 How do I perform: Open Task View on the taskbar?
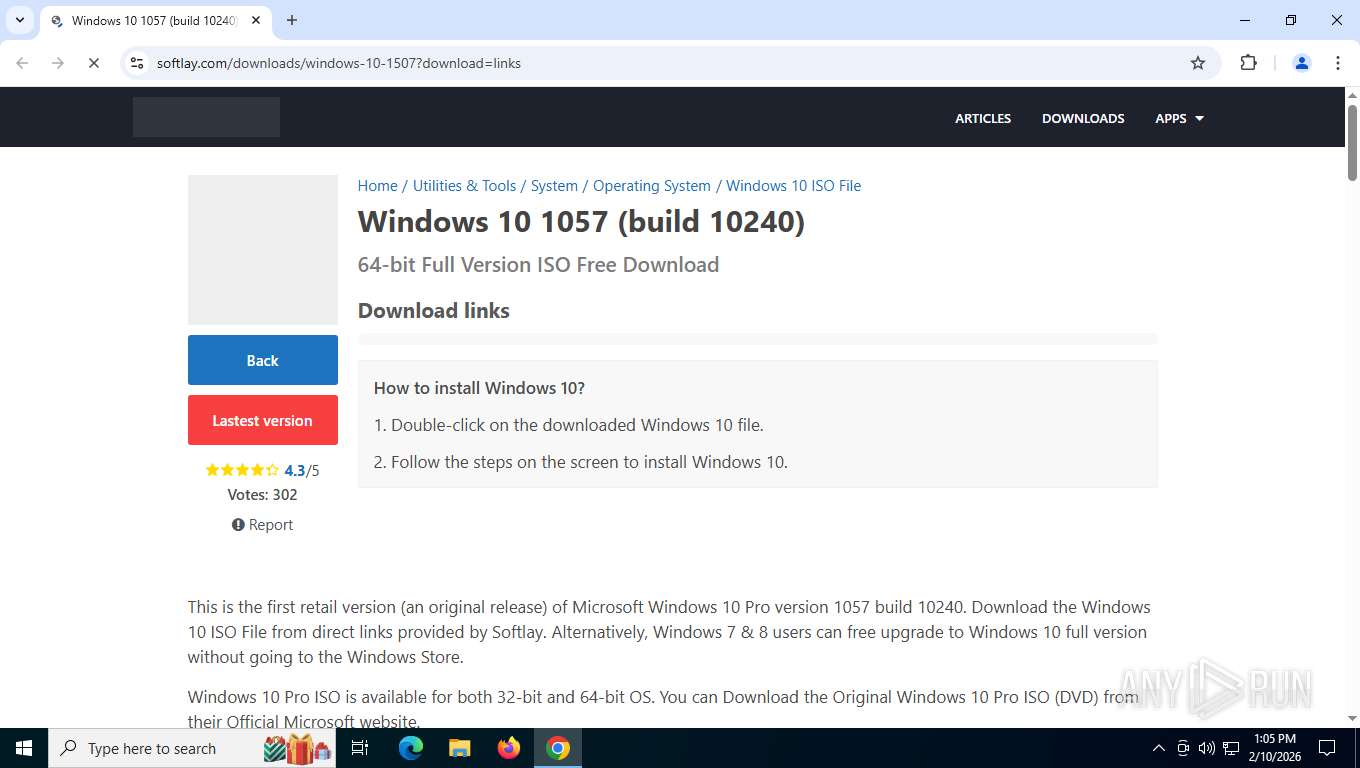click(x=360, y=748)
